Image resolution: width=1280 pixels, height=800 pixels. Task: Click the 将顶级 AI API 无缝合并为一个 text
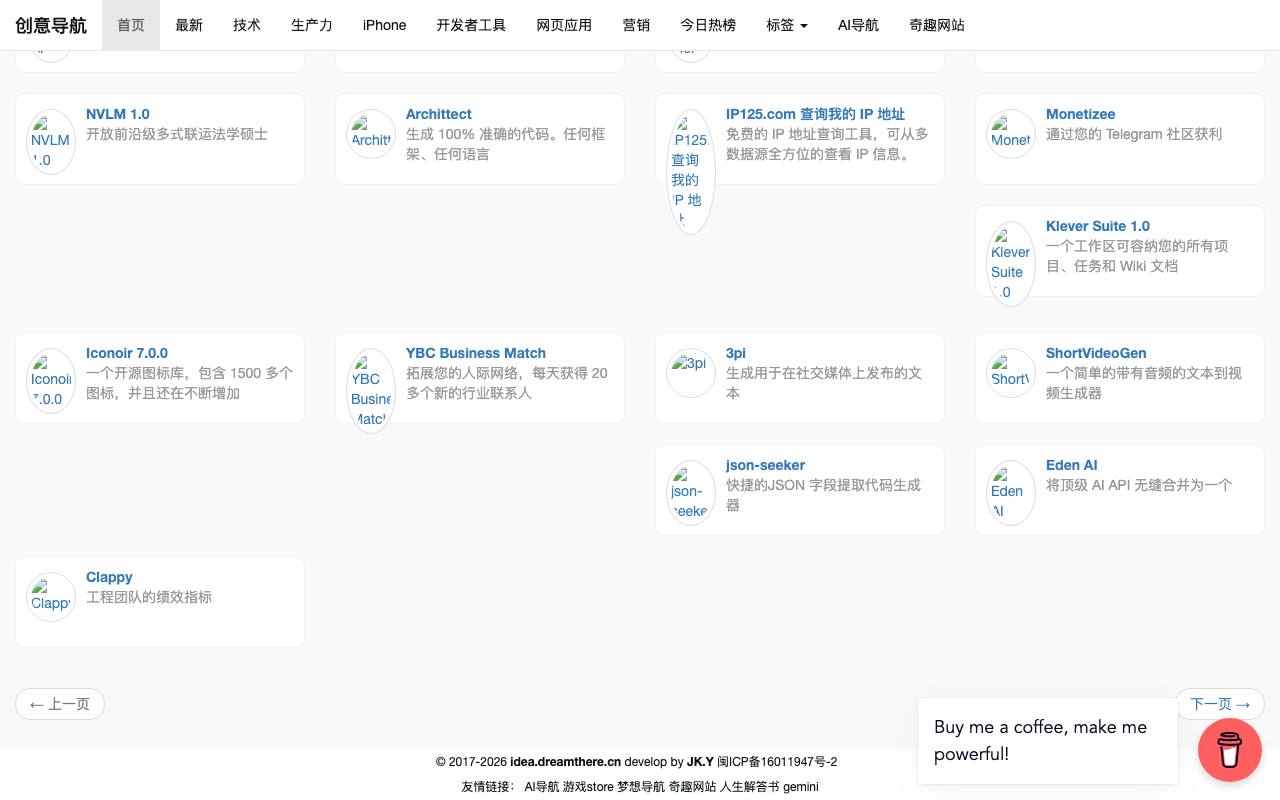[1139, 485]
